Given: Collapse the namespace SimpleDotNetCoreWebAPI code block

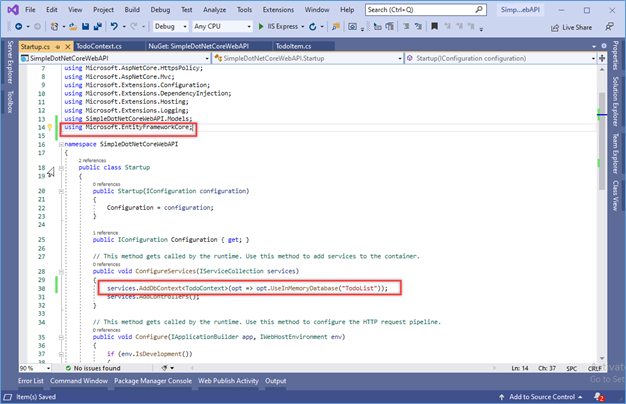Looking at the screenshot, I should [61, 144].
